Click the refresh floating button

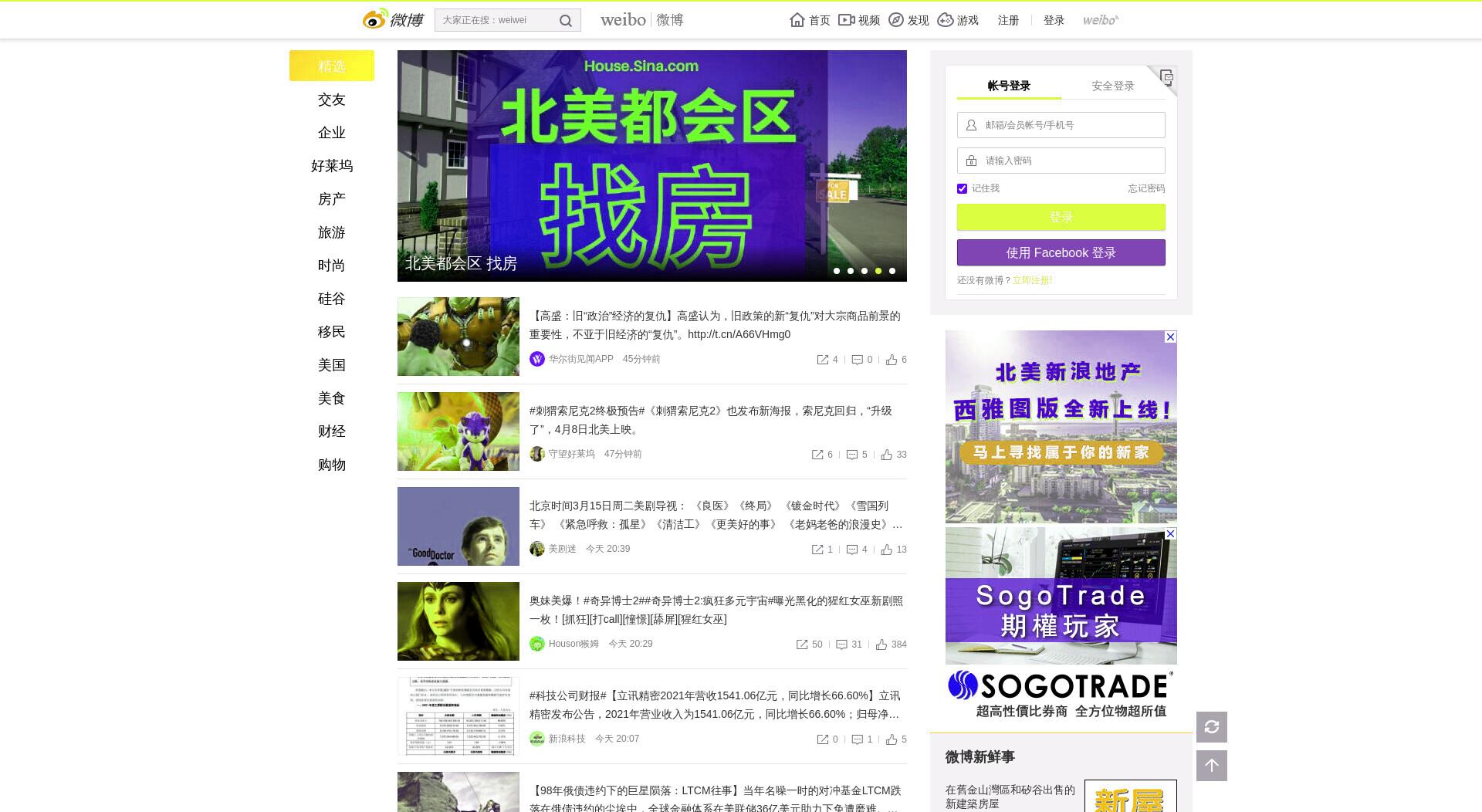pyautogui.click(x=1212, y=727)
